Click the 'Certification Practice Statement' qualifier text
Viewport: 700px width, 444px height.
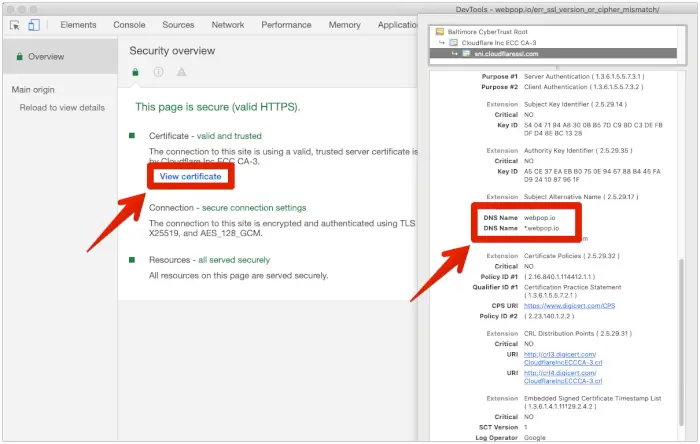572,287
